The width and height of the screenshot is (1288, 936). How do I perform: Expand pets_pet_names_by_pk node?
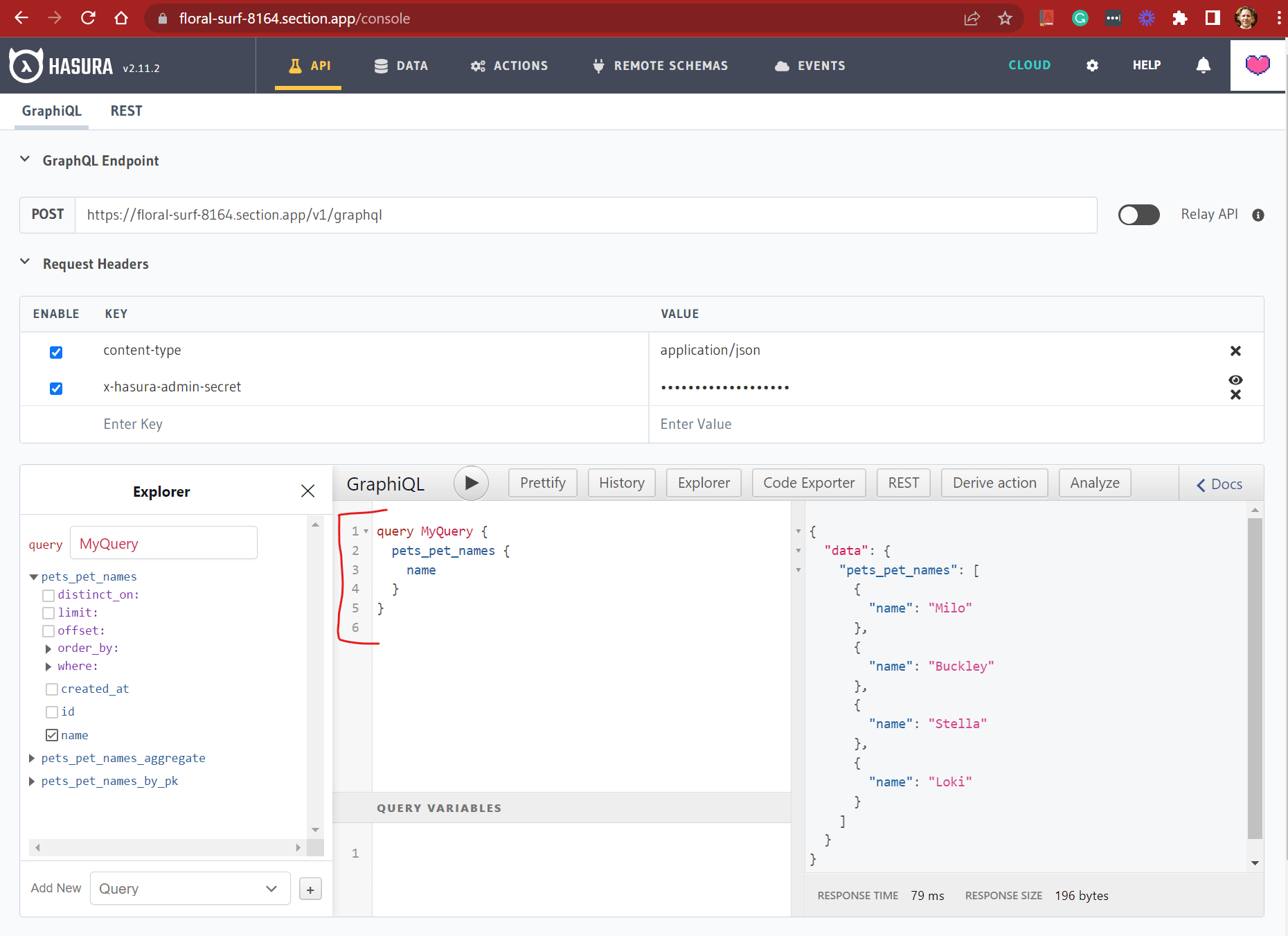[x=32, y=782]
